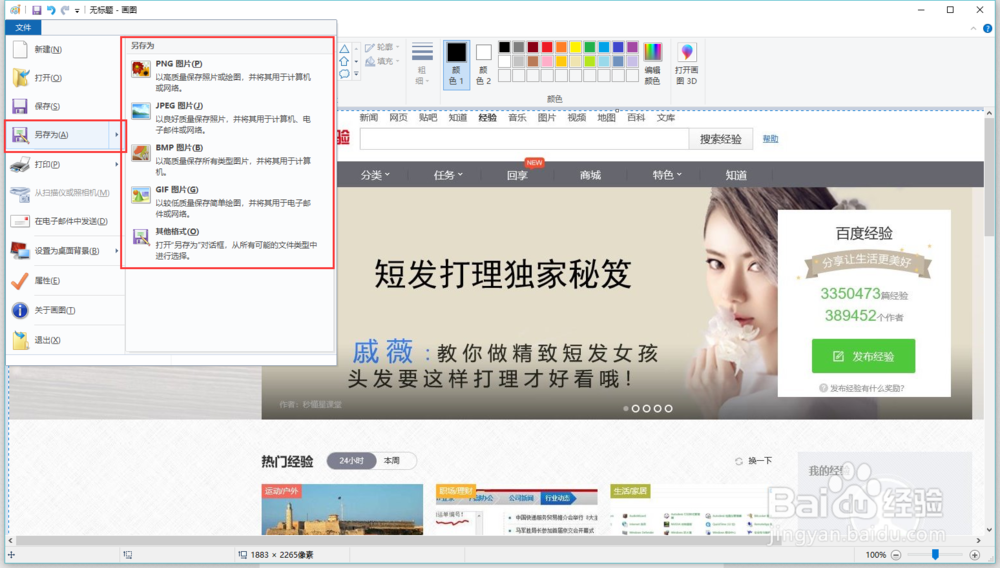This screenshot has height=568, width=1000.
Task: Click the undo arrow in title bar
Action: [x=51, y=10]
